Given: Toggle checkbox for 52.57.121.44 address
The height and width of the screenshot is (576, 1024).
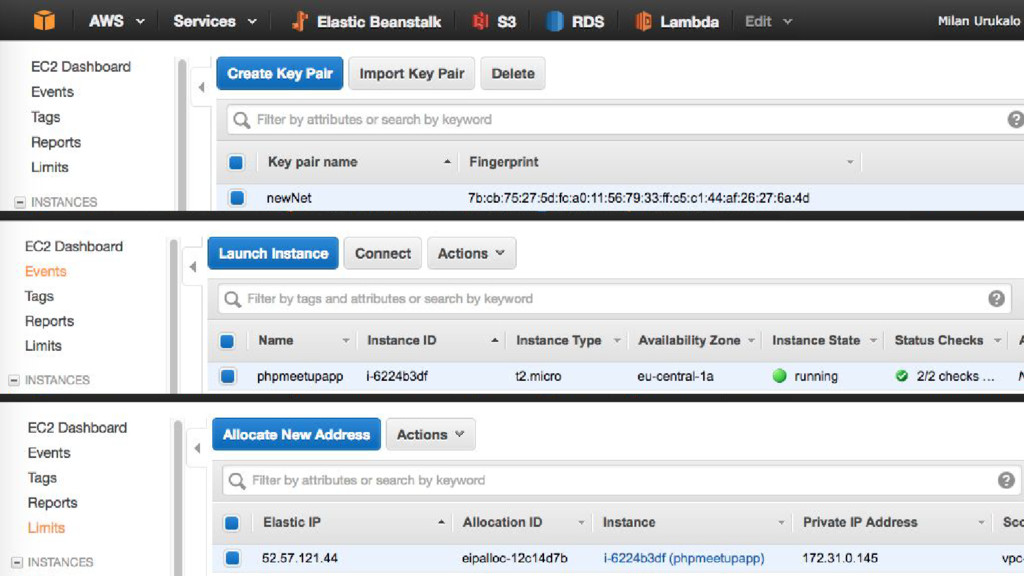Looking at the screenshot, I should coord(232,558).
